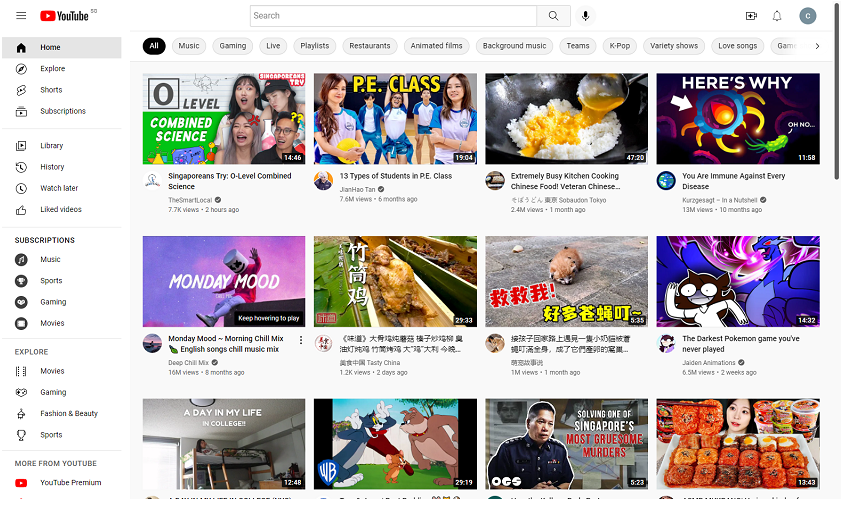Open the Explore page in sidebar

(x=52, y=69)
